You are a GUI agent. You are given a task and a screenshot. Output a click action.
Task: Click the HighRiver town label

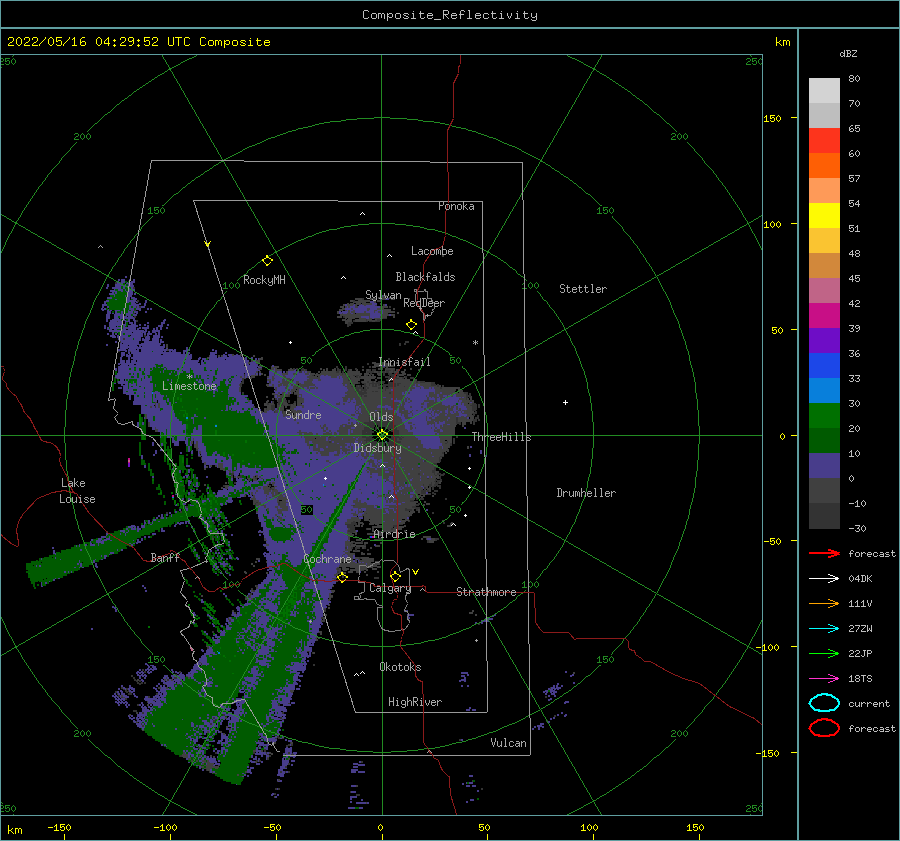point(415,702)
